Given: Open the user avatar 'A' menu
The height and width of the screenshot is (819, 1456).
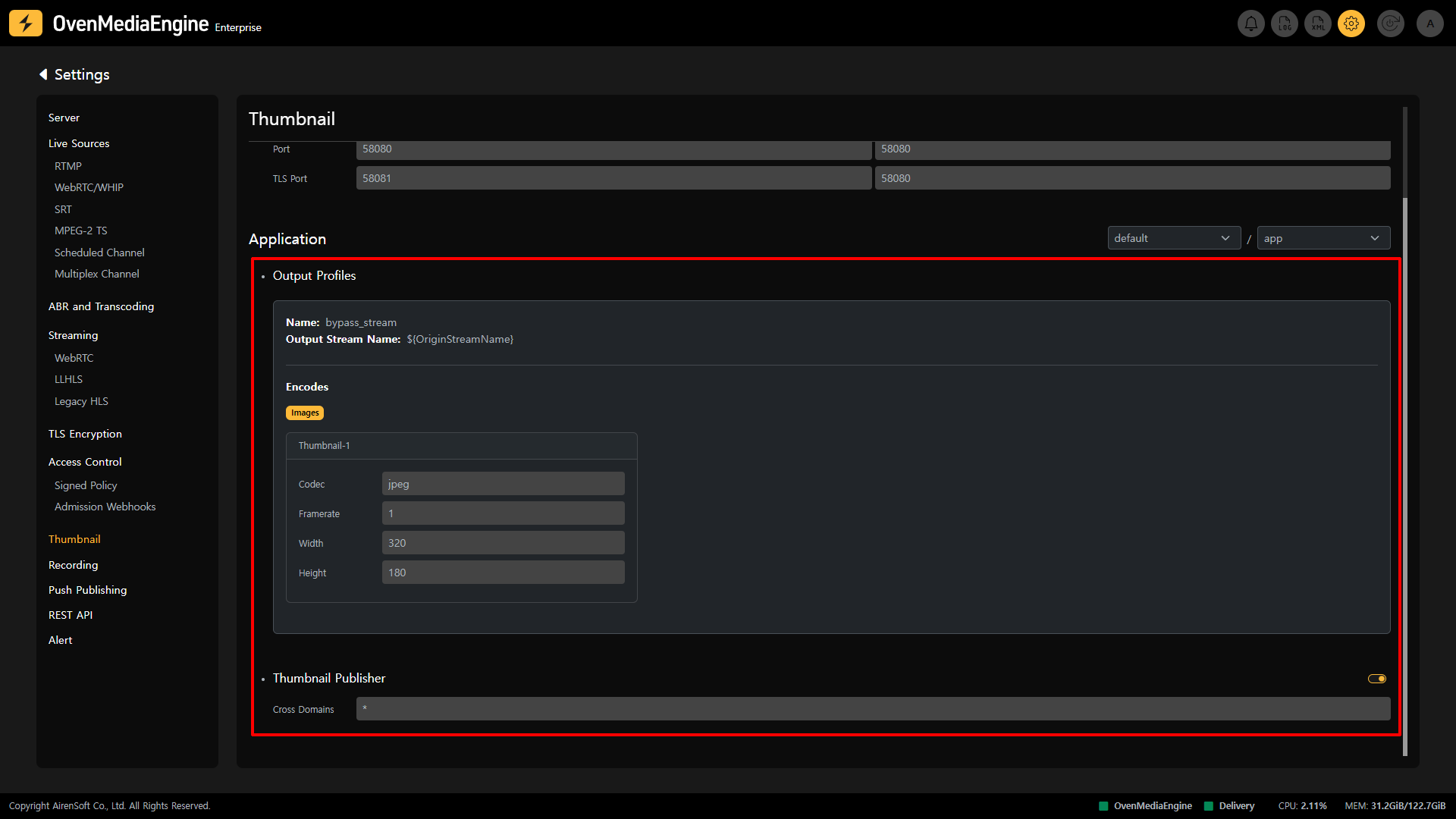Looking at the screenshot, I should [1430, 24].
